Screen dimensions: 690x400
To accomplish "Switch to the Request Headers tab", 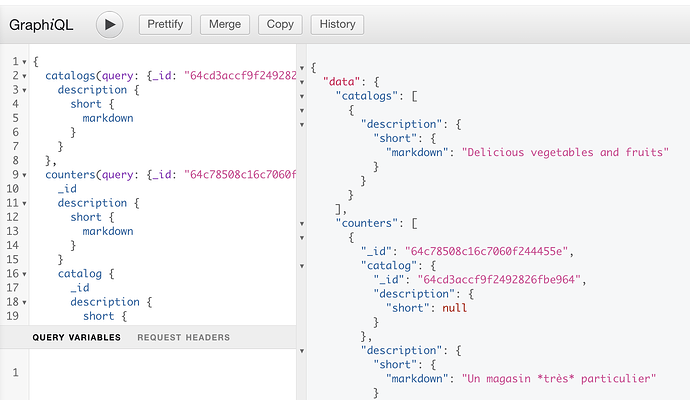I will point(183,338).
